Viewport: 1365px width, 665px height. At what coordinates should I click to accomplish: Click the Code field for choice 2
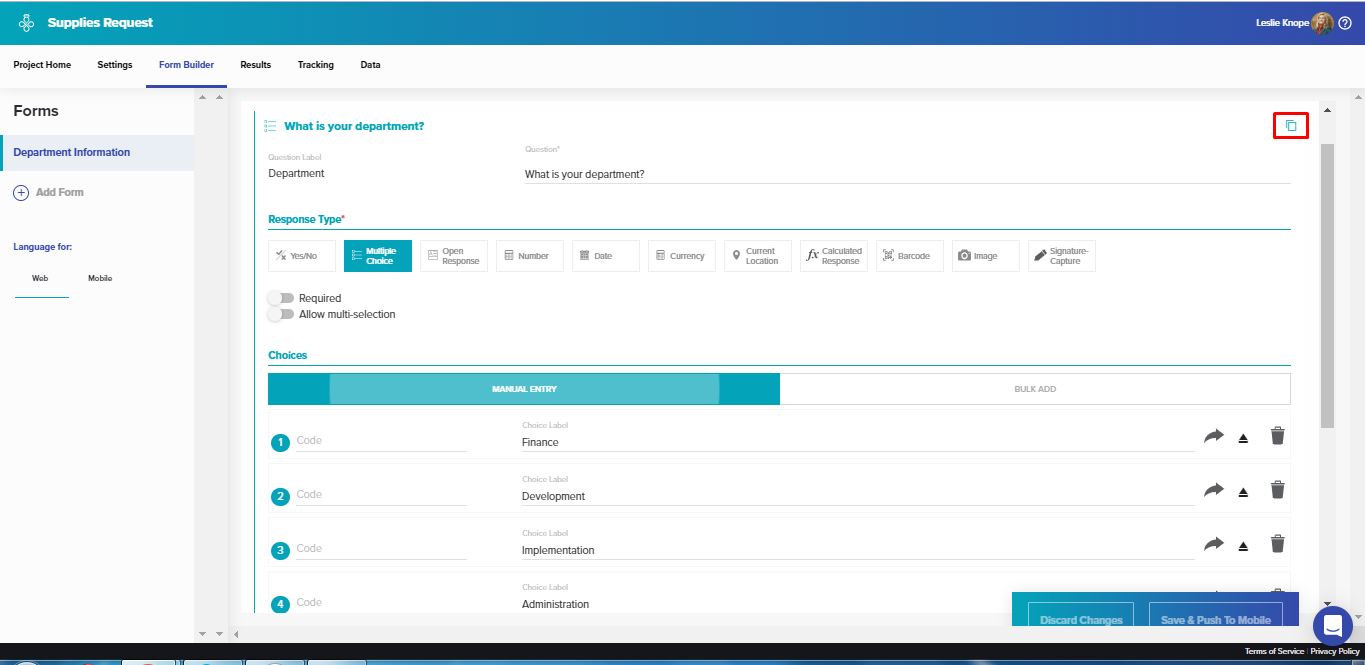tap(381, 494)
